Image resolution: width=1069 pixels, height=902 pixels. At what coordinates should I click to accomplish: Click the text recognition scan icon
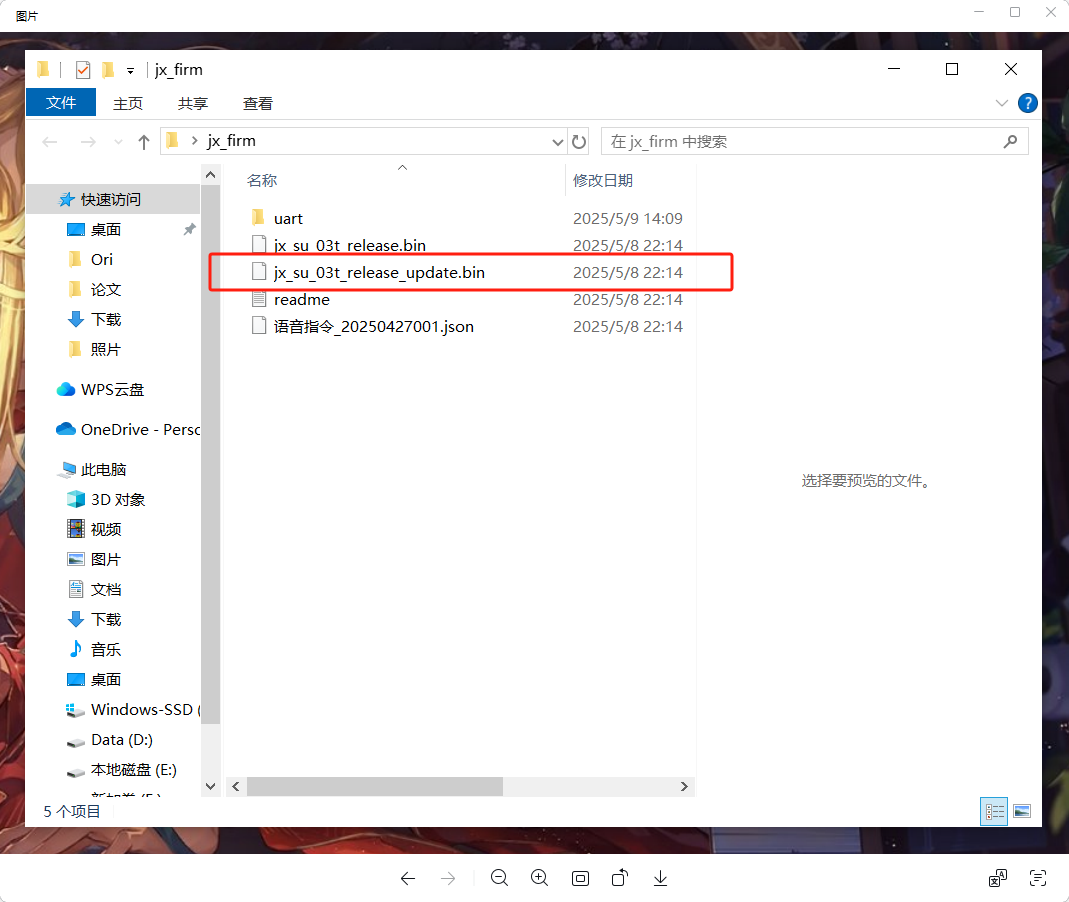(1038, 878)
